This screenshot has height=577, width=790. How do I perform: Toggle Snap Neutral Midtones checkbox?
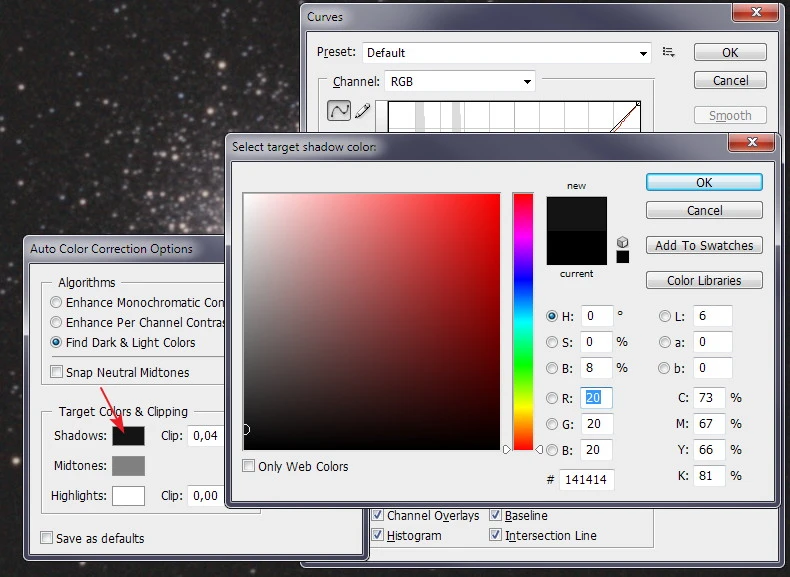click(x=57, y=372)
